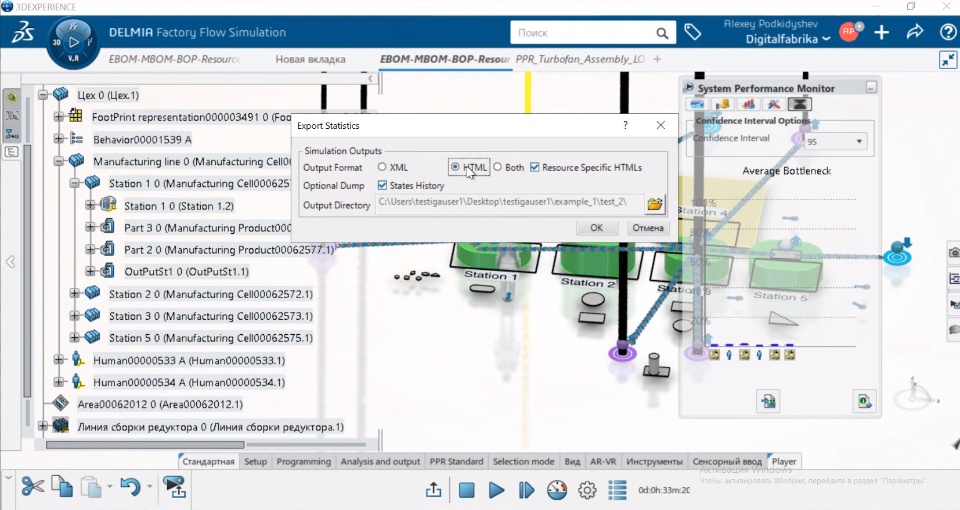This screenshot has height=510, width=960.
Task: Click the collapse view icon below Help
Action: (x=948, y=59)
